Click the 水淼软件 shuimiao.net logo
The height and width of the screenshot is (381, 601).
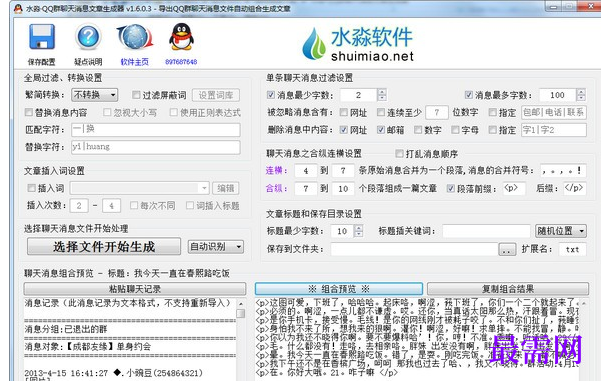[x=358, y=44]
